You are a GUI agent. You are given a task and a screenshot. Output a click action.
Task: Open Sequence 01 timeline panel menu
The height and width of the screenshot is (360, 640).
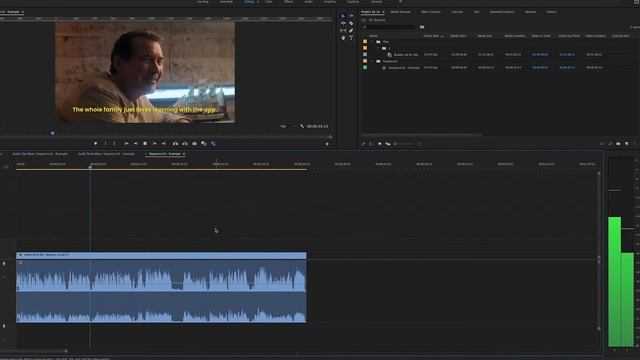pyautogui.click(x=184, y=154)
